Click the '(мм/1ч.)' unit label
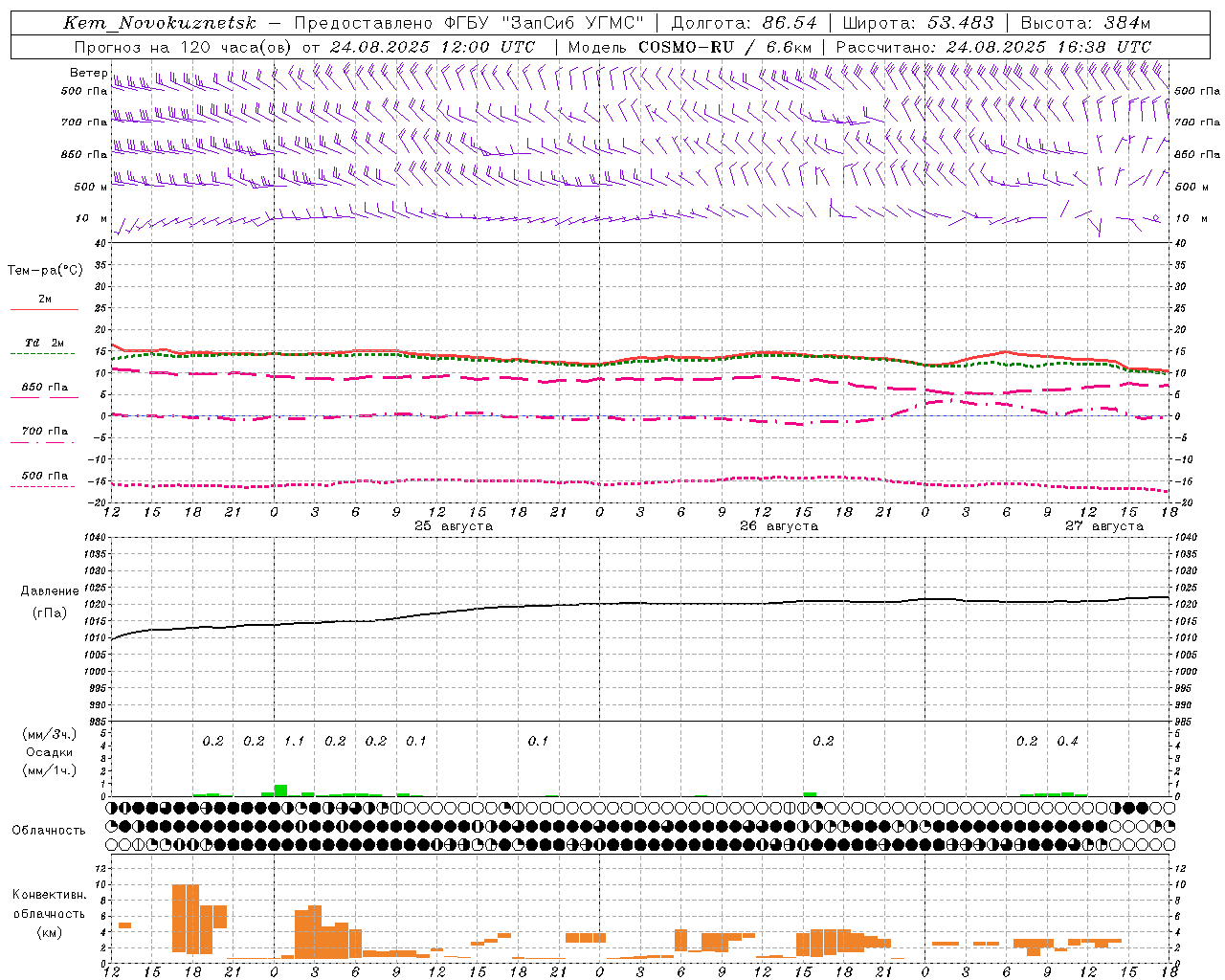 click(50, 770)
